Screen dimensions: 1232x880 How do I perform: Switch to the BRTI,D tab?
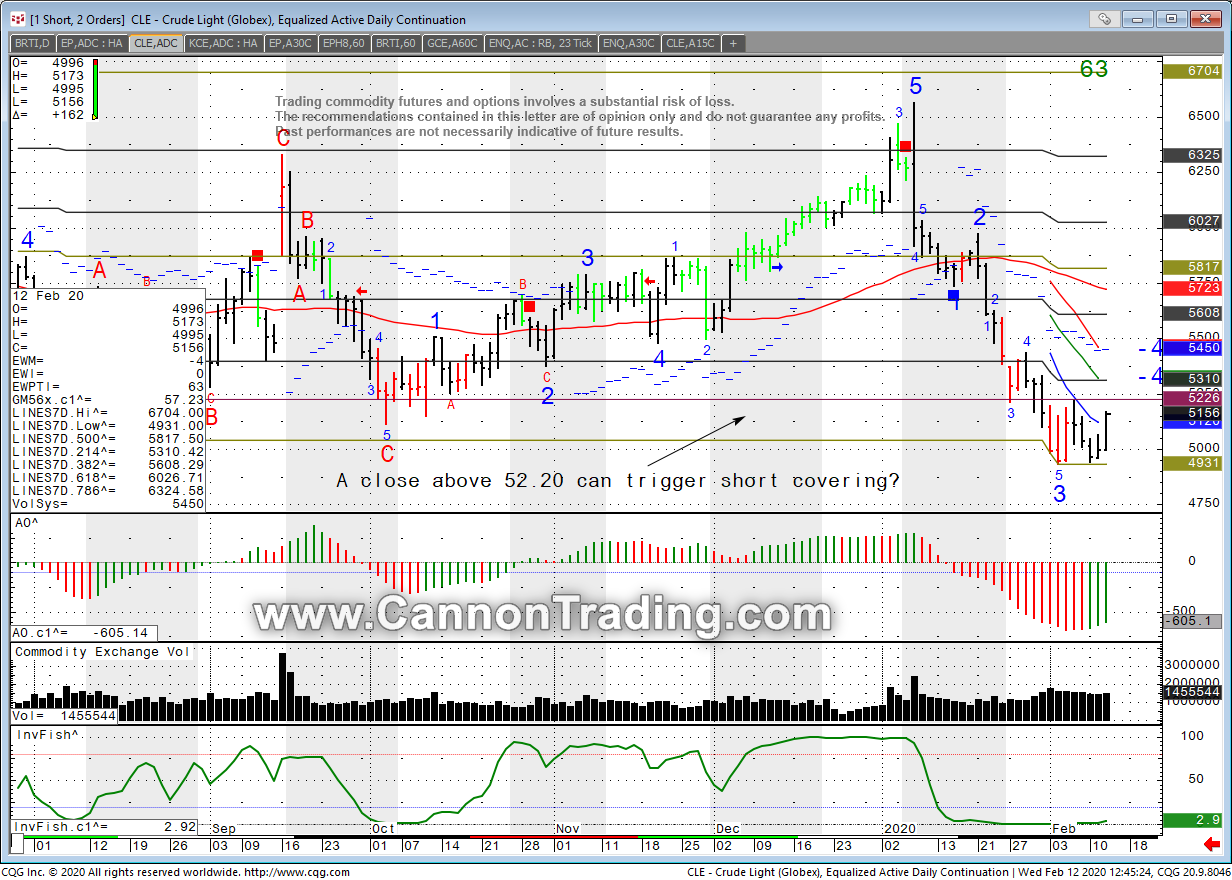pyautogui.click(x=33, y=43)
